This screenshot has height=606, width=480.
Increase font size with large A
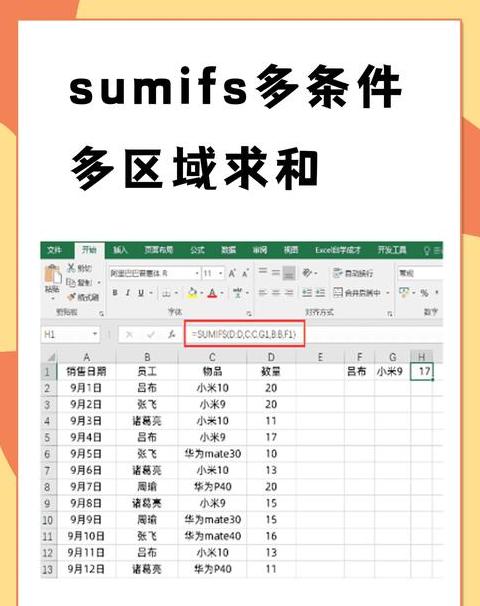pos(232,273)
